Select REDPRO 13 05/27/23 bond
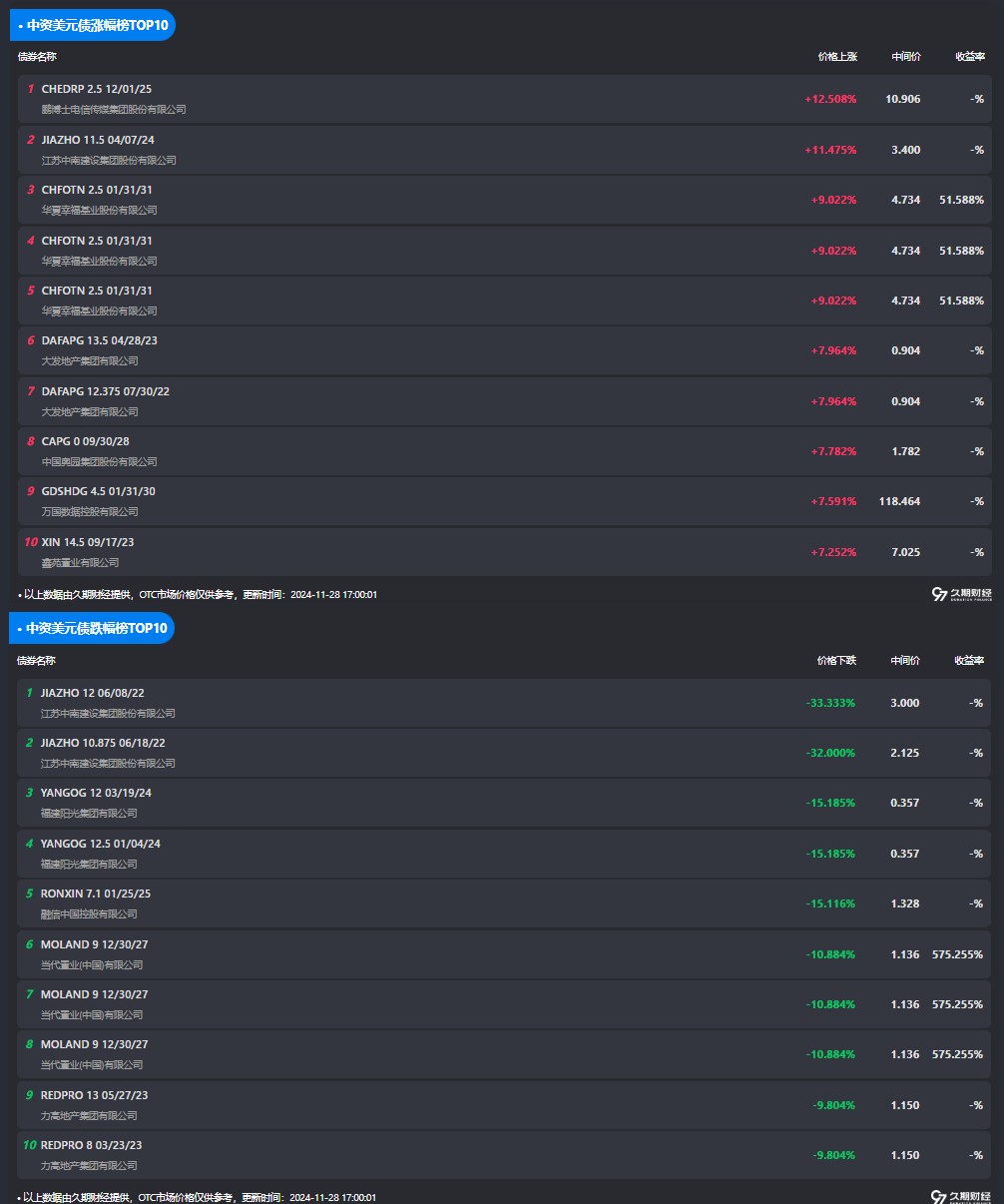This screenshot has height=1204, width=1004. tap(95, 1095)
